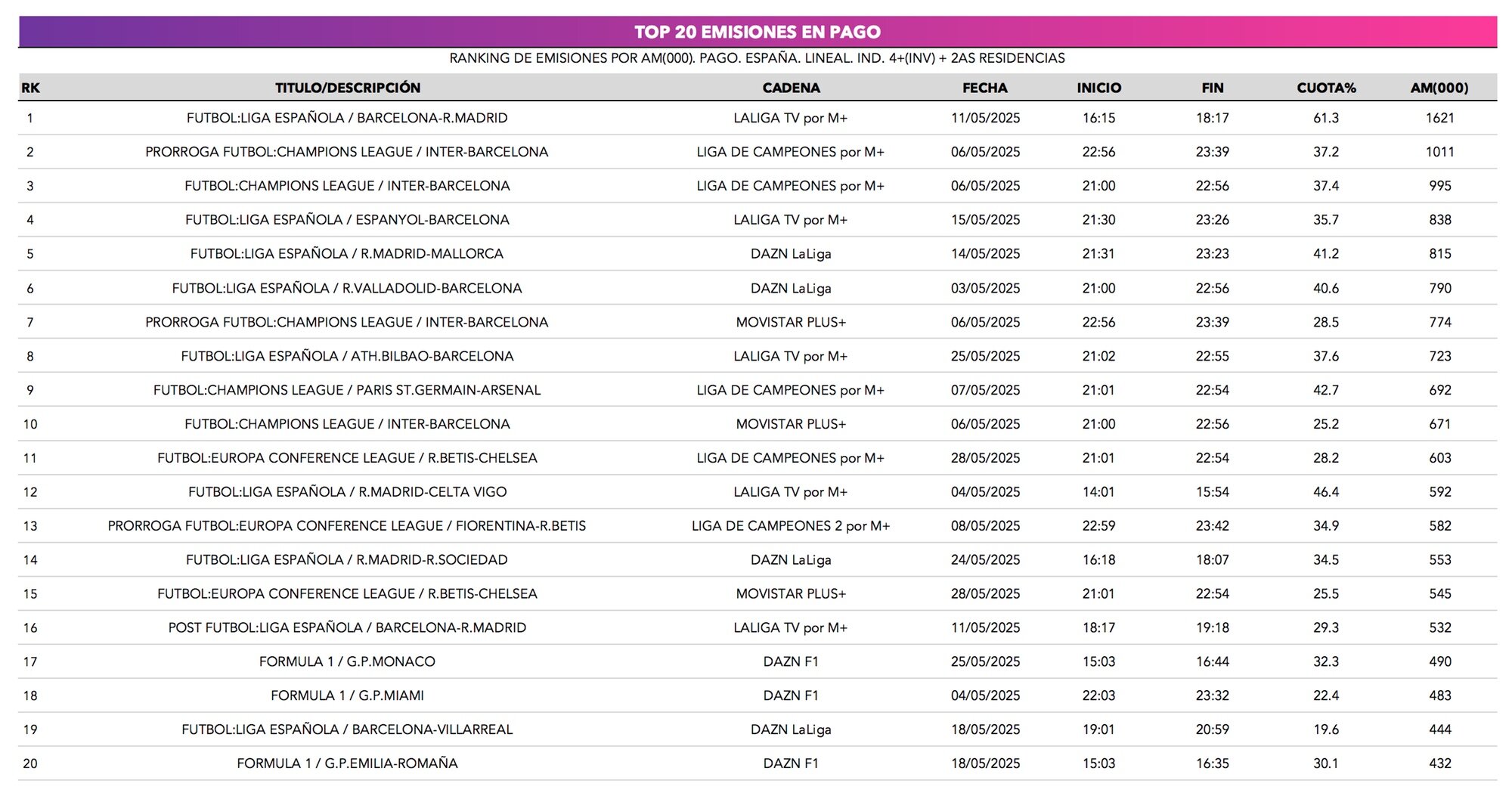Click date 03/05/2025

click(985, 288)
